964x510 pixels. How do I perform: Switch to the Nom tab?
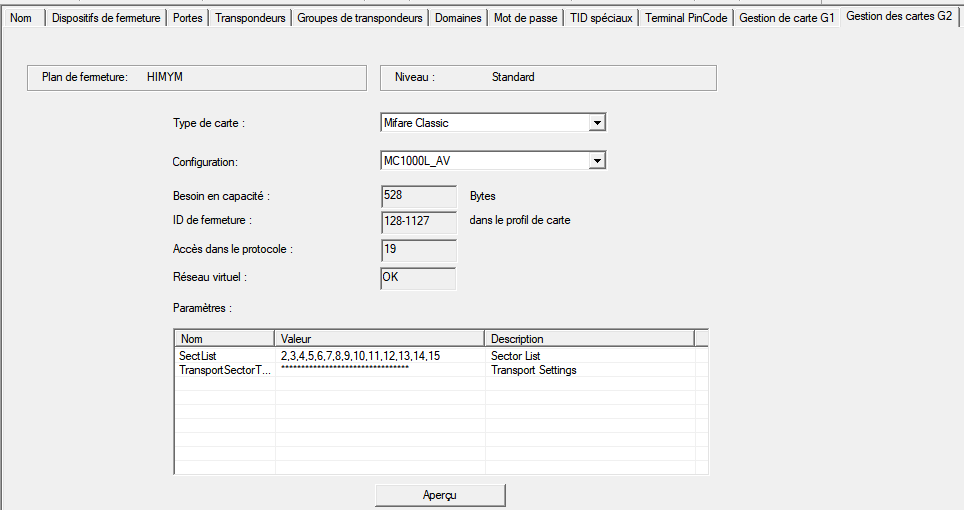21,18
